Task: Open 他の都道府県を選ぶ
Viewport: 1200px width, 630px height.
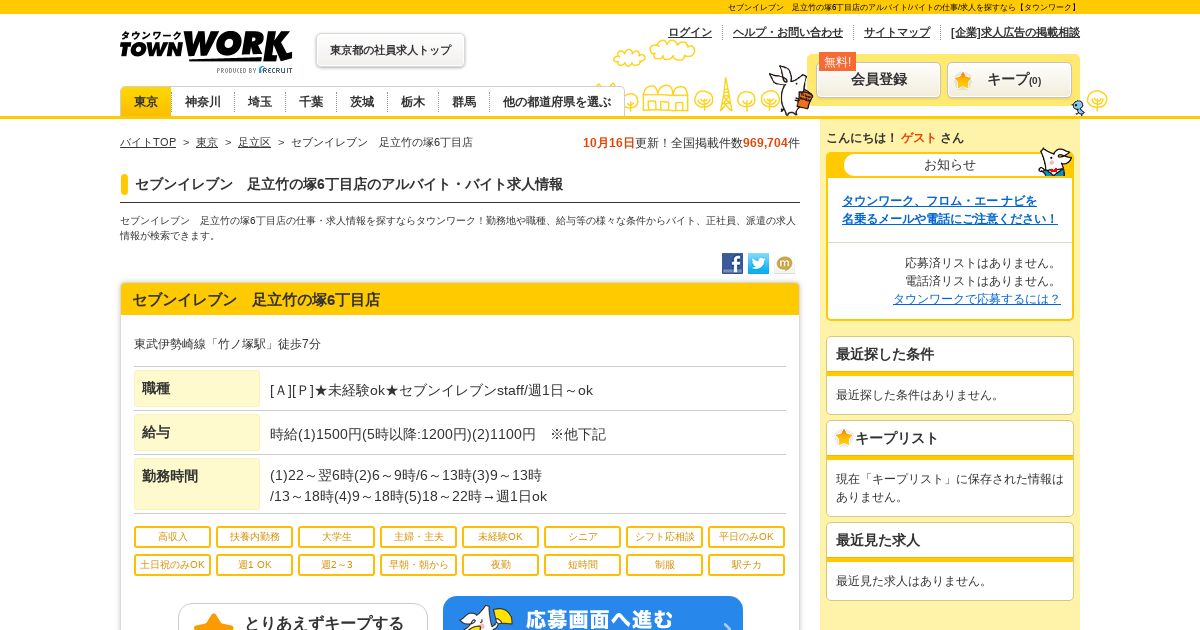Action: coord(557,102)
